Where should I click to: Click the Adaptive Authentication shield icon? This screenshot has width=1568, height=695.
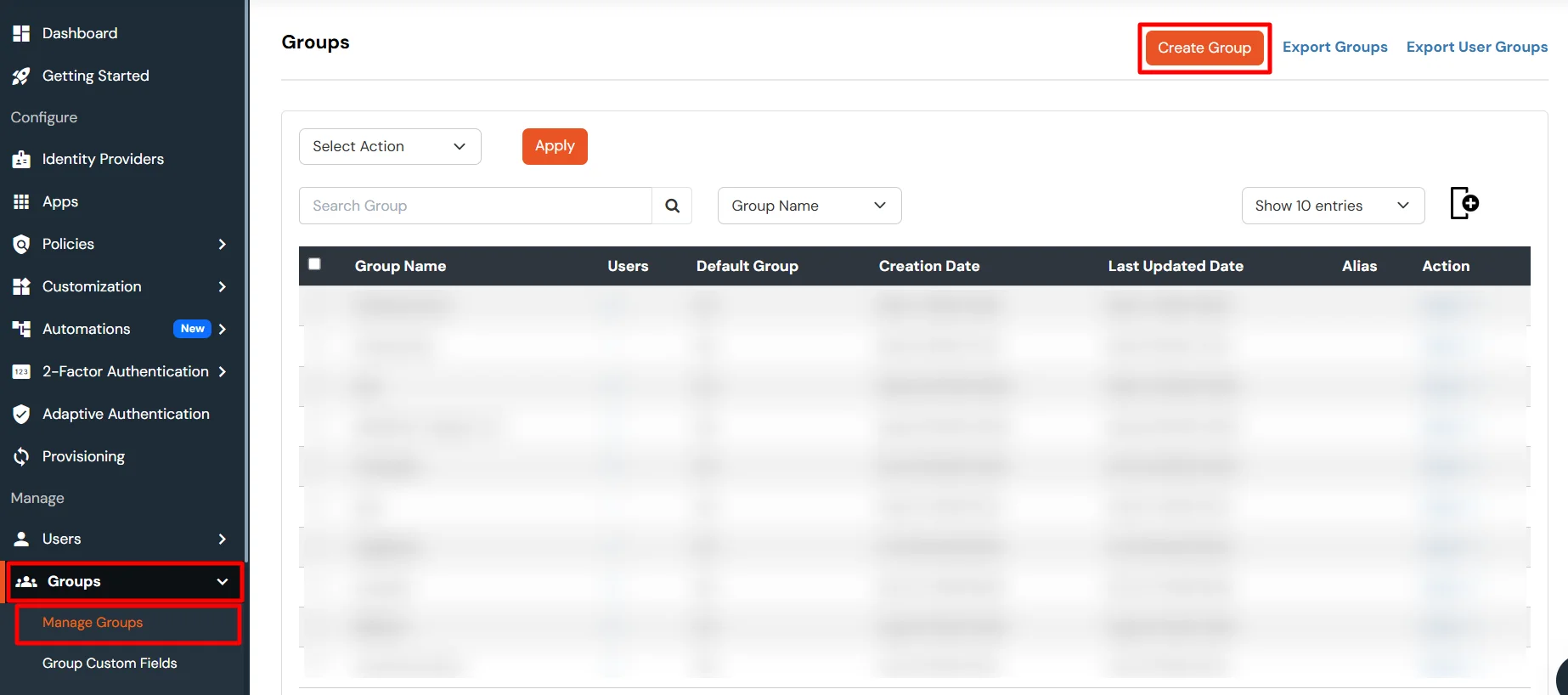tap(21, 415)
